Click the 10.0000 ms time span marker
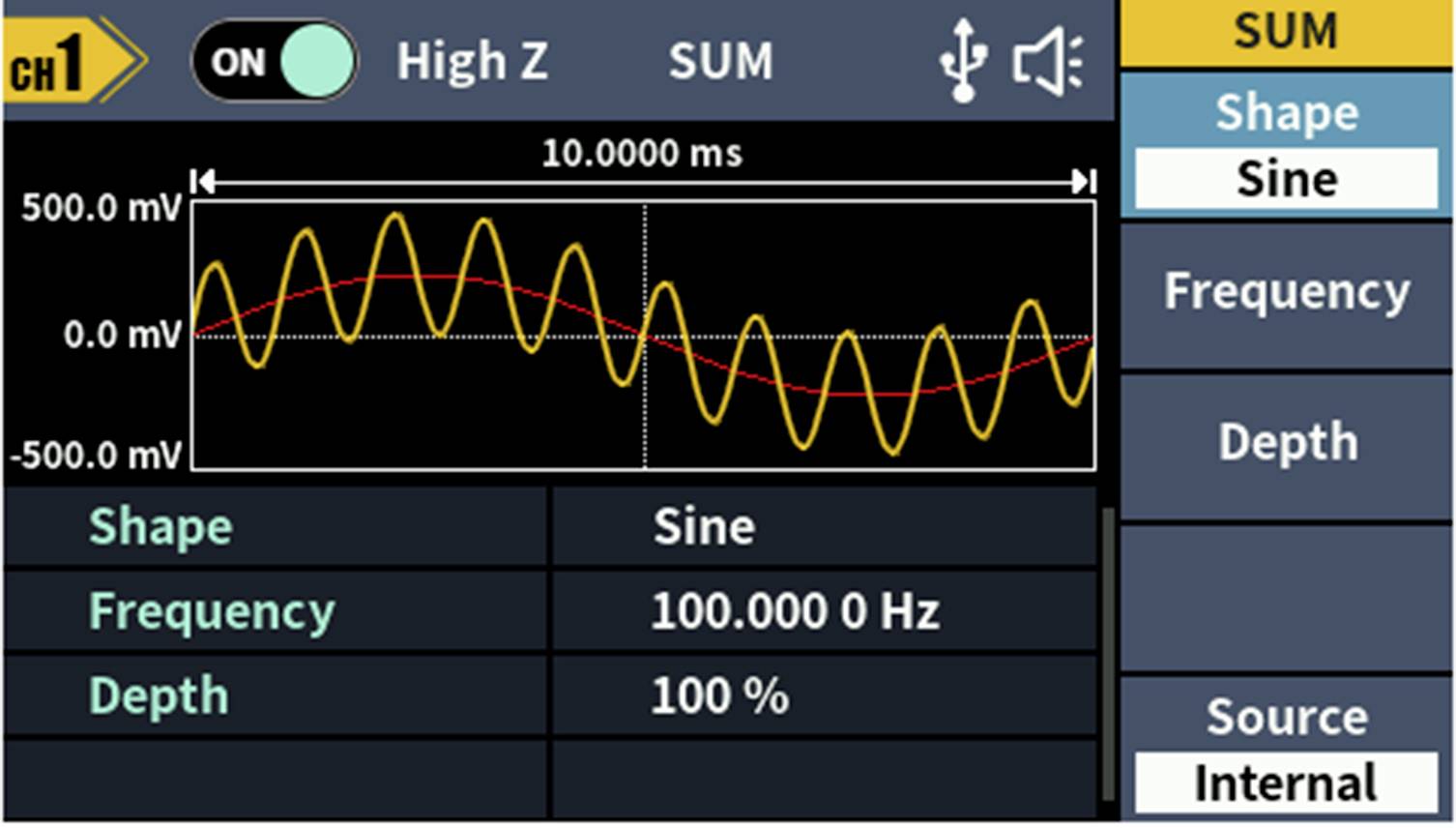The width and height of the screenshot is (1456, 828). coord(644,152)
